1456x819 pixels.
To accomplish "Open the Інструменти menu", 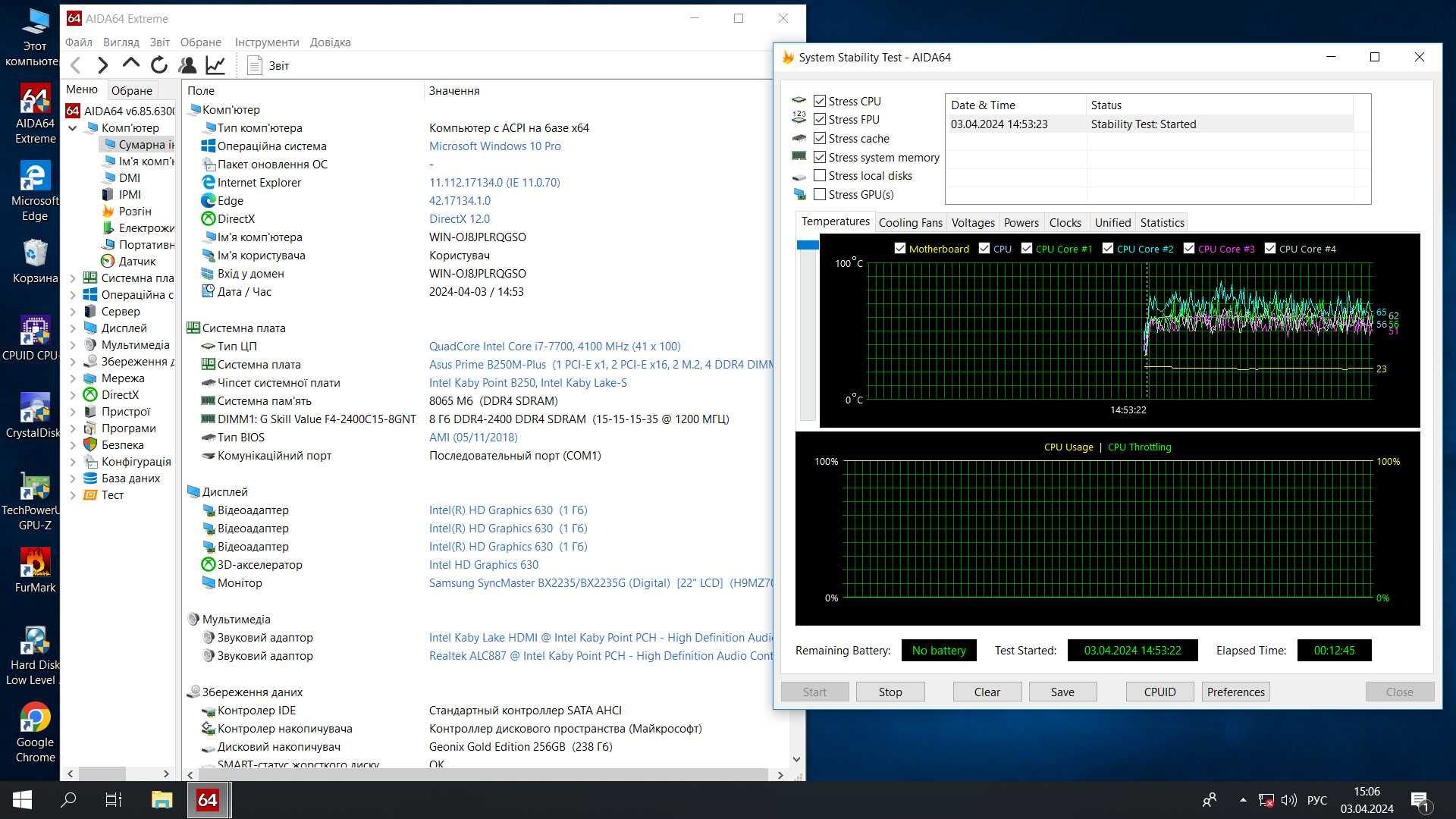I will tap(267, 42).
